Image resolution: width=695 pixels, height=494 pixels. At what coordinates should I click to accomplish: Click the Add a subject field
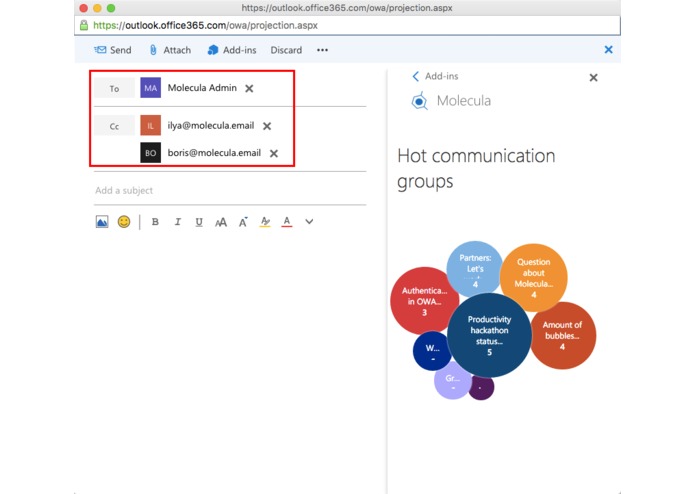pos(230,191)
